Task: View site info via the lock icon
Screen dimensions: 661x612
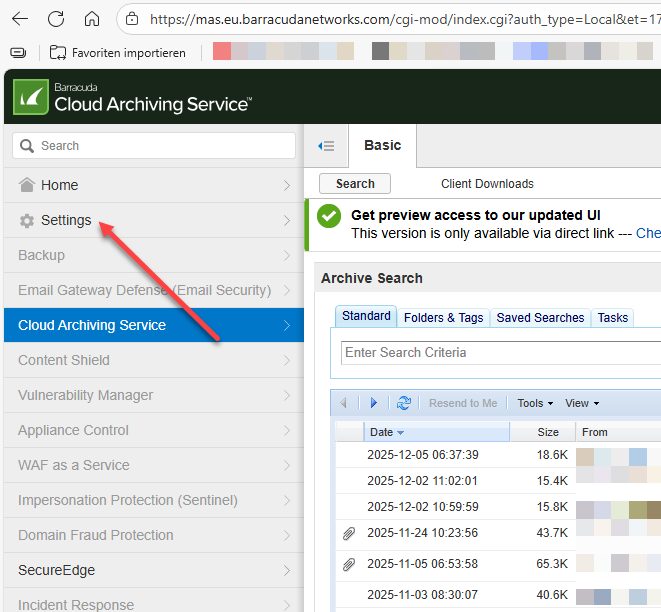Action: point(132,19)
